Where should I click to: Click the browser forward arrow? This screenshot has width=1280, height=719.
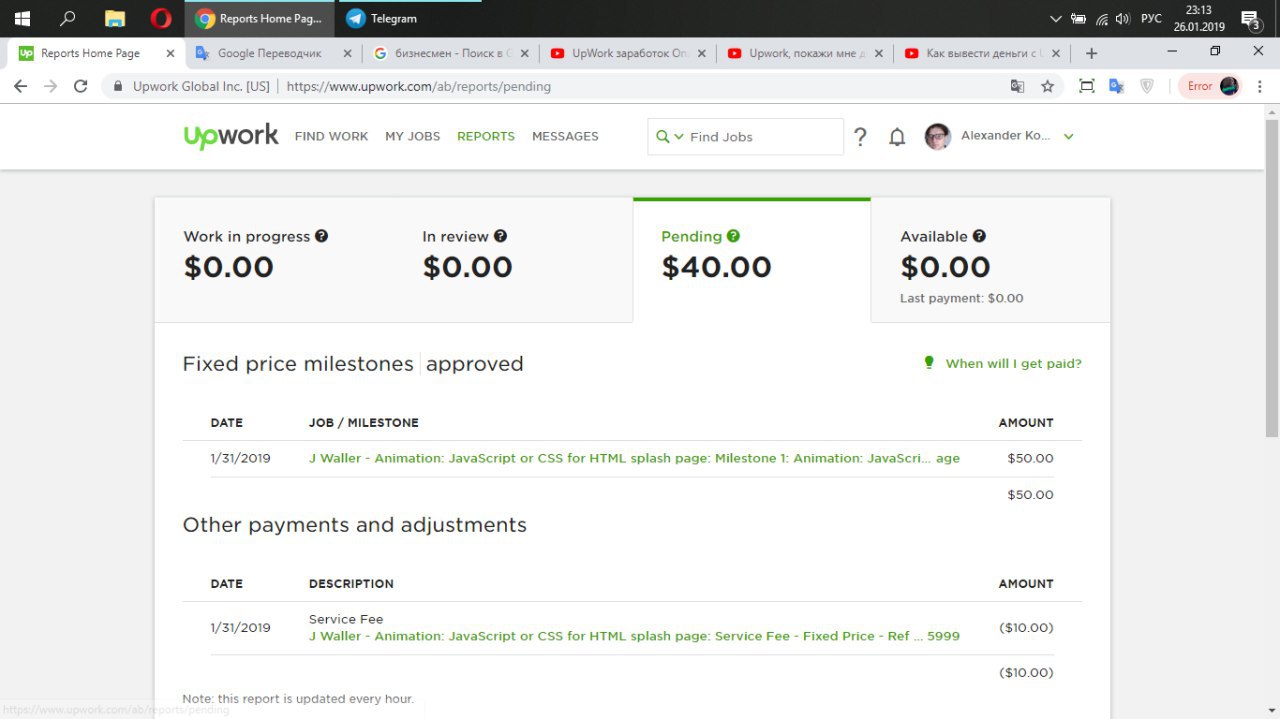pyautogui.click(x=50, y=86)
